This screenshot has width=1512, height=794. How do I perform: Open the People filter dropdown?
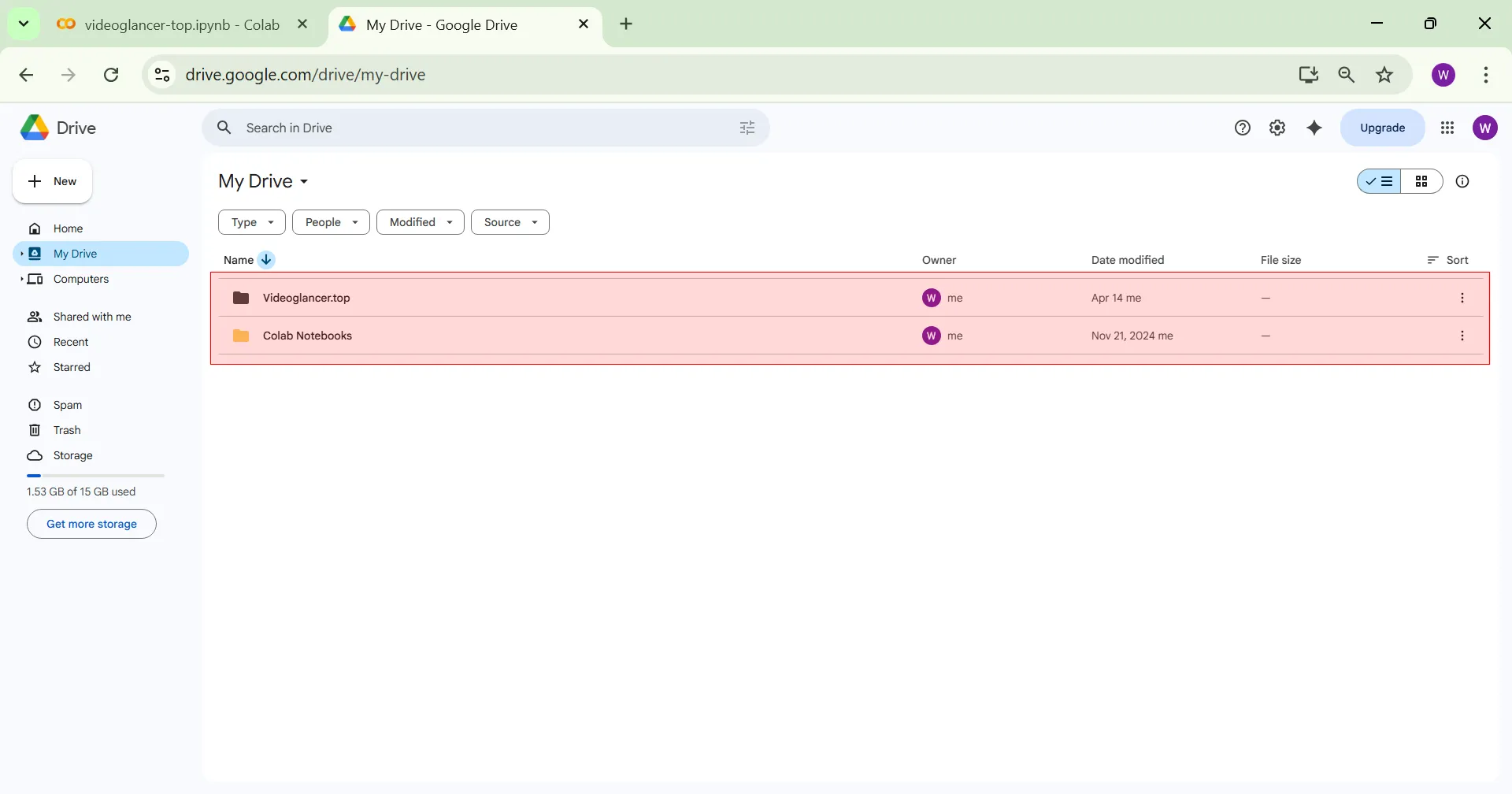pos(331,222)
